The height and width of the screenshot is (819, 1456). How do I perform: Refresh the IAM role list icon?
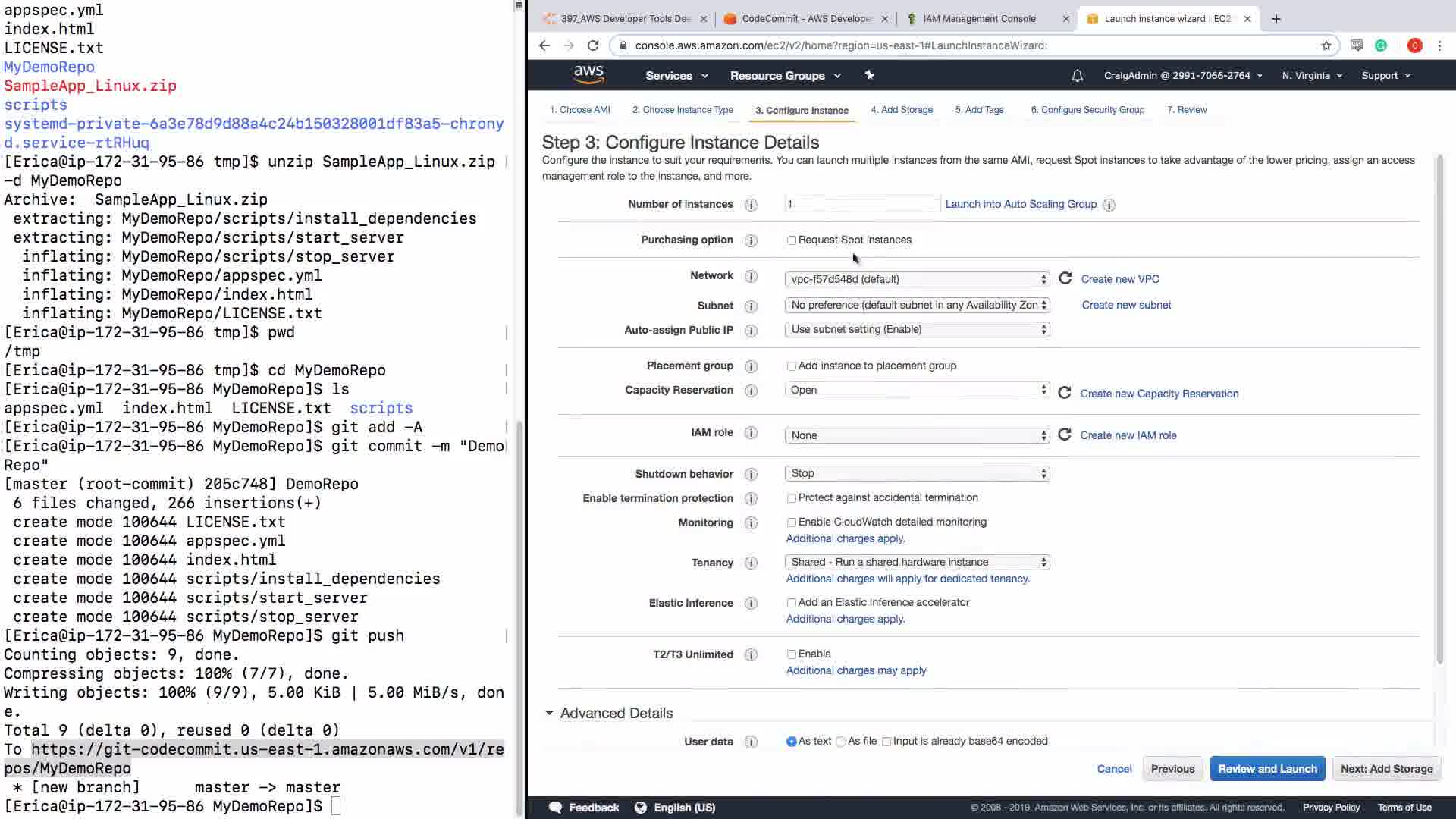click(x=1065, y=435)
